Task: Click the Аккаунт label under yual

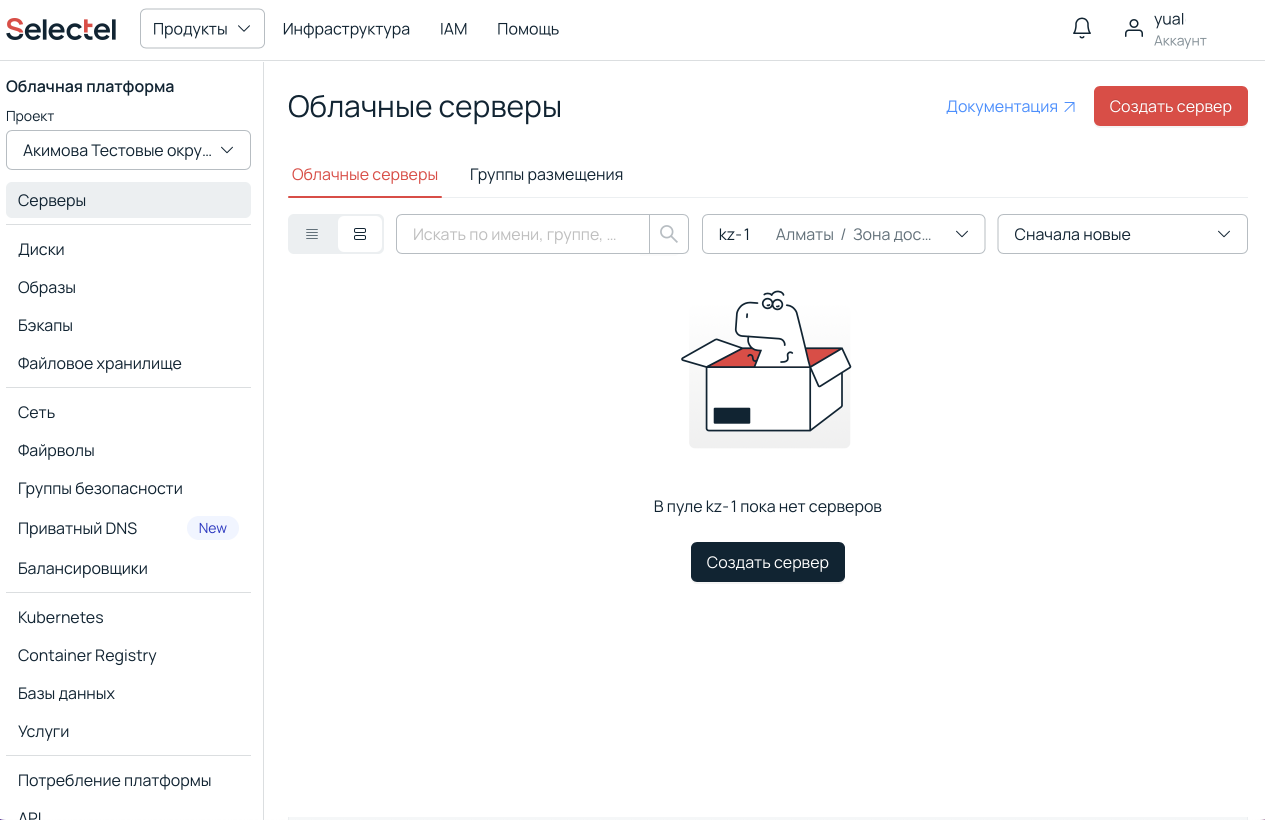Action: pos(1180,41)
